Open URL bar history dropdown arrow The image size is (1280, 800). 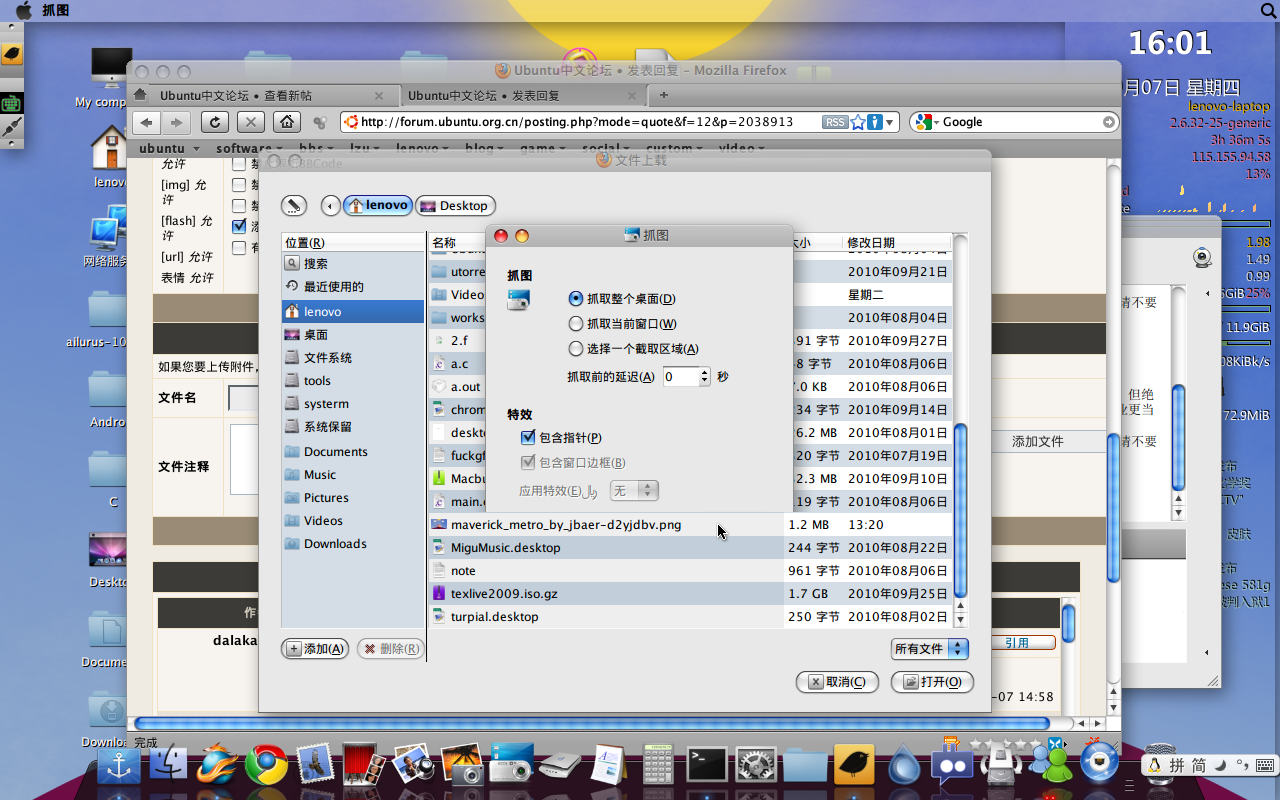(890, 122)
